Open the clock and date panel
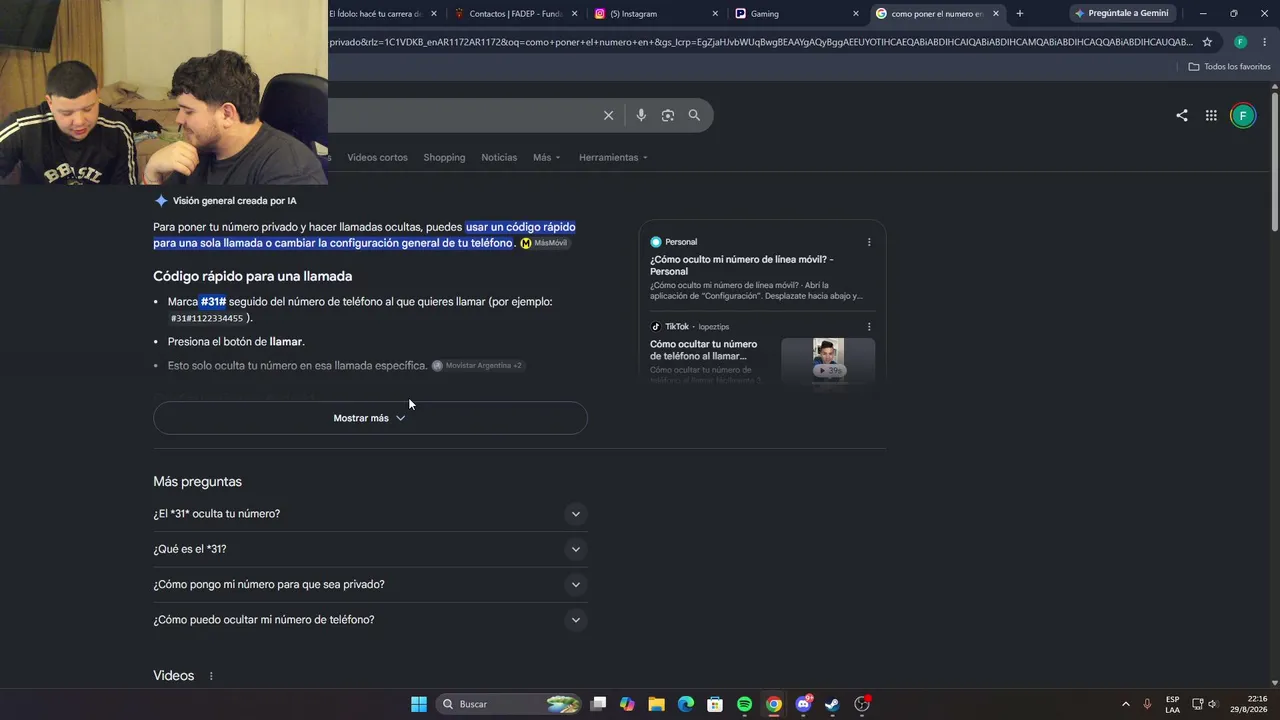1280x720 pixels. (1249, 704)
